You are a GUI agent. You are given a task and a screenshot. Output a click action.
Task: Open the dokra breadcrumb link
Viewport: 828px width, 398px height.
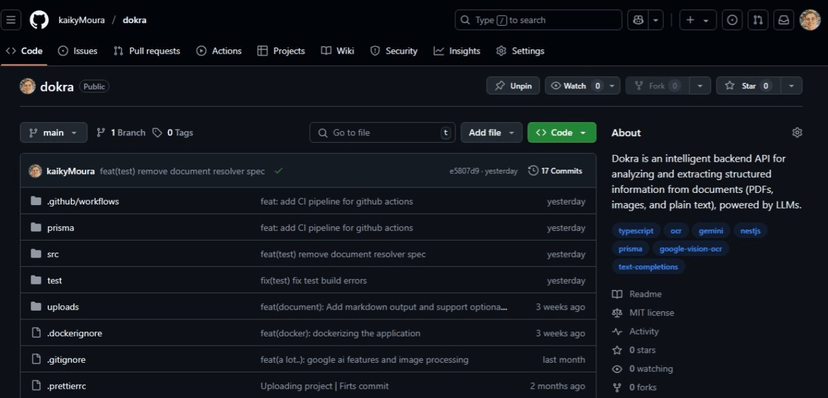134,20
